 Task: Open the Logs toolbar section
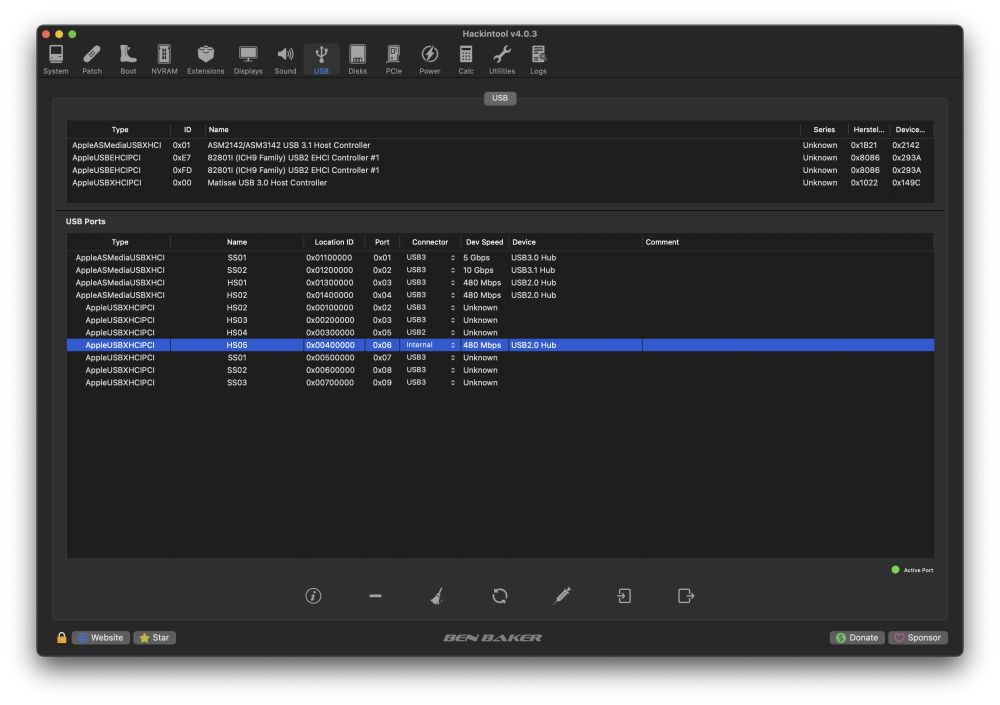(538, 60)
